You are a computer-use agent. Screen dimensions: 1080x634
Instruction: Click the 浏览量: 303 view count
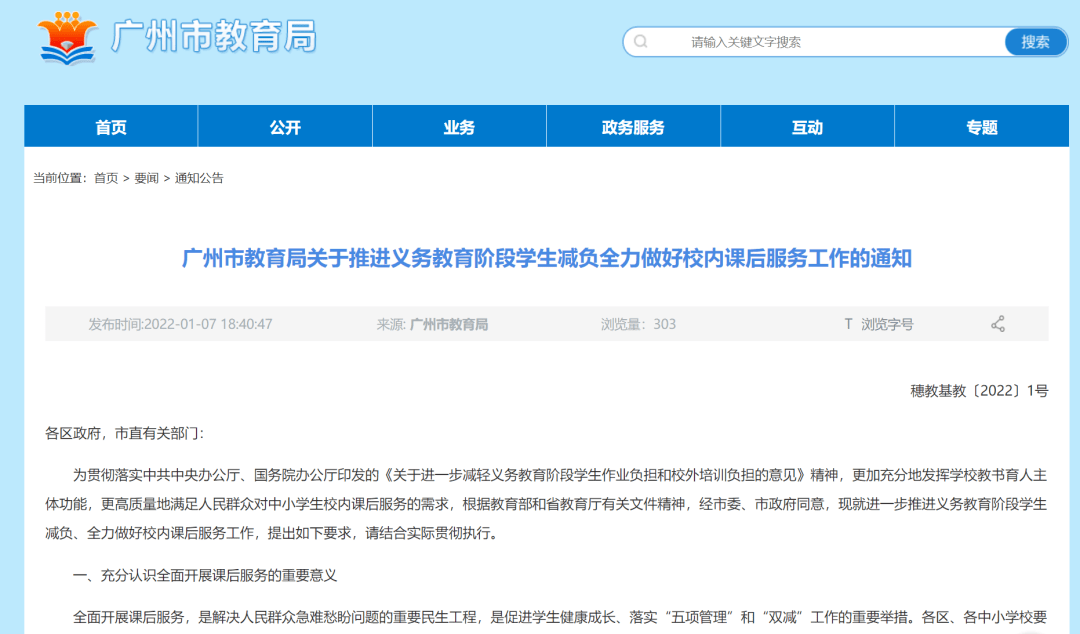point(638,324)
